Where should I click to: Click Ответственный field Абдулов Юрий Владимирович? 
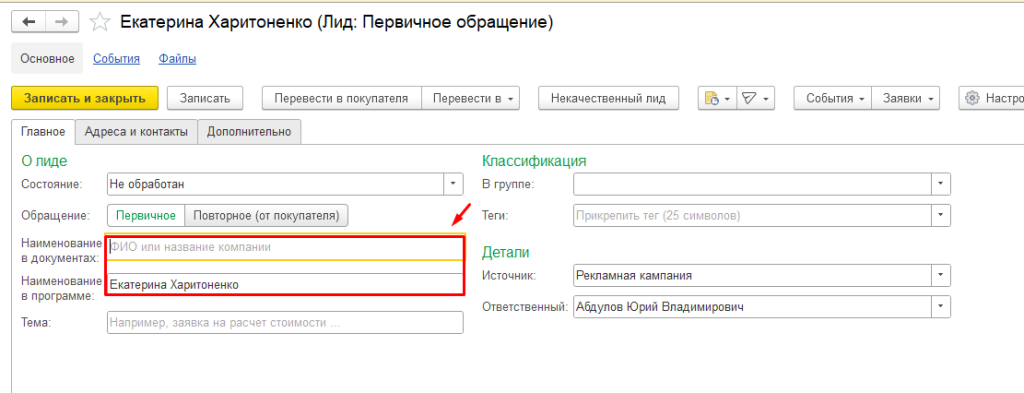[753, 306]
